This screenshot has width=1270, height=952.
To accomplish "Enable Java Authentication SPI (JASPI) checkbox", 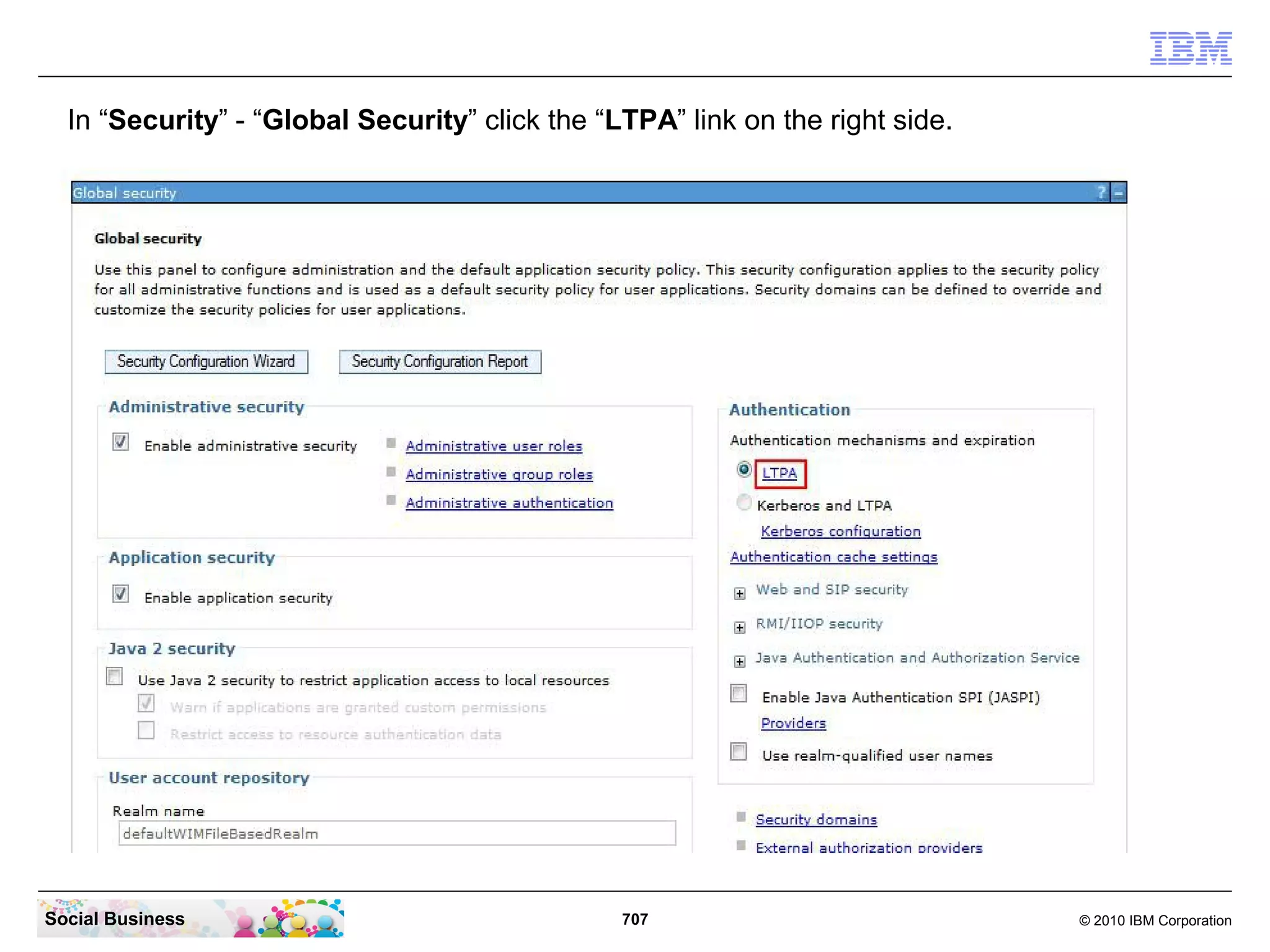I will point(739,693).
